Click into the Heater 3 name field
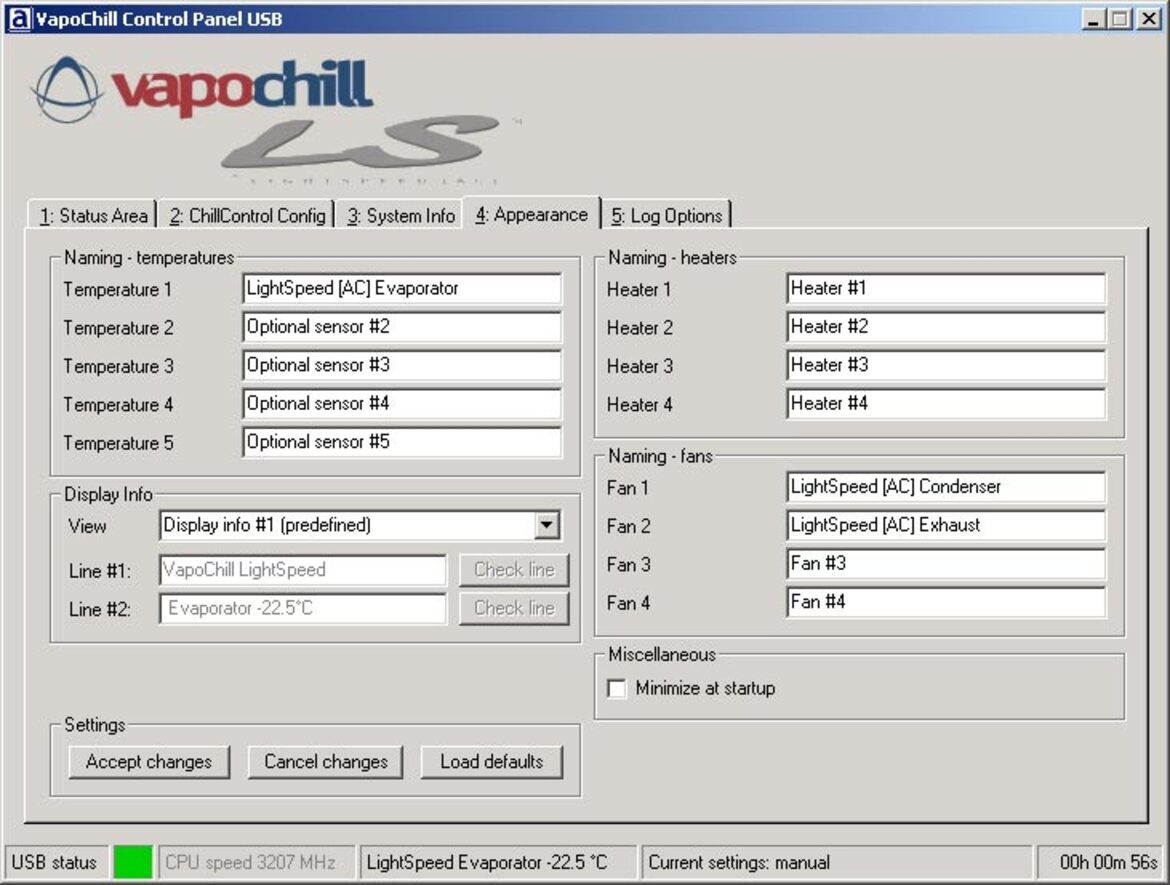1170x885 pixels. click(946, 366)
